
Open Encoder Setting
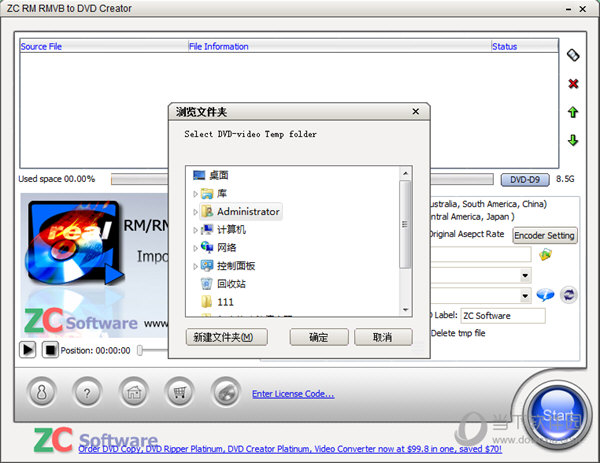coord(545,235)
